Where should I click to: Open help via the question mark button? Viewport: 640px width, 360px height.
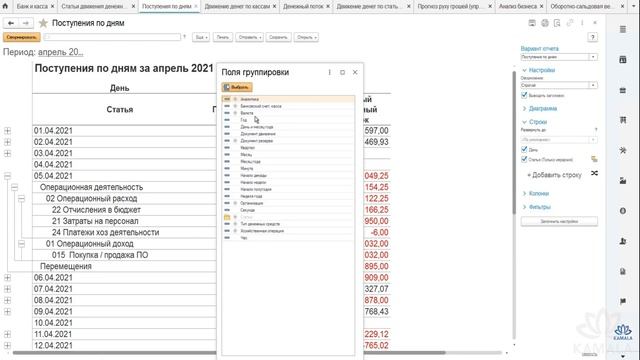click(x=592, y=37)
